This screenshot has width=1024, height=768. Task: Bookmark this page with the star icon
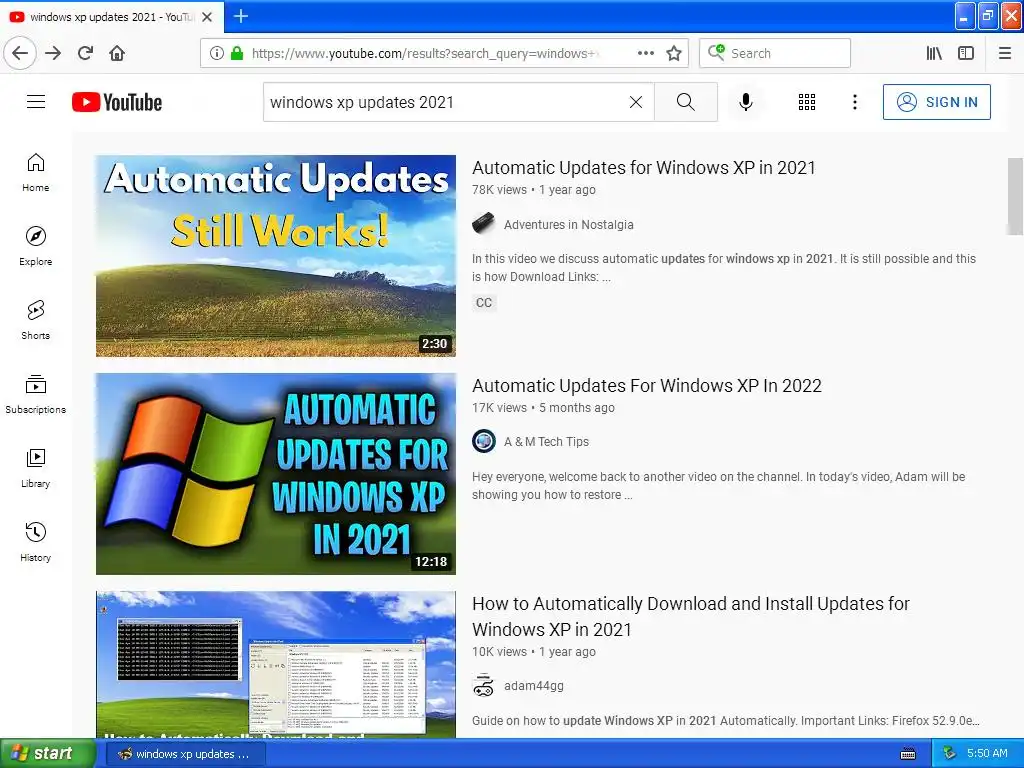coord(674,53)
